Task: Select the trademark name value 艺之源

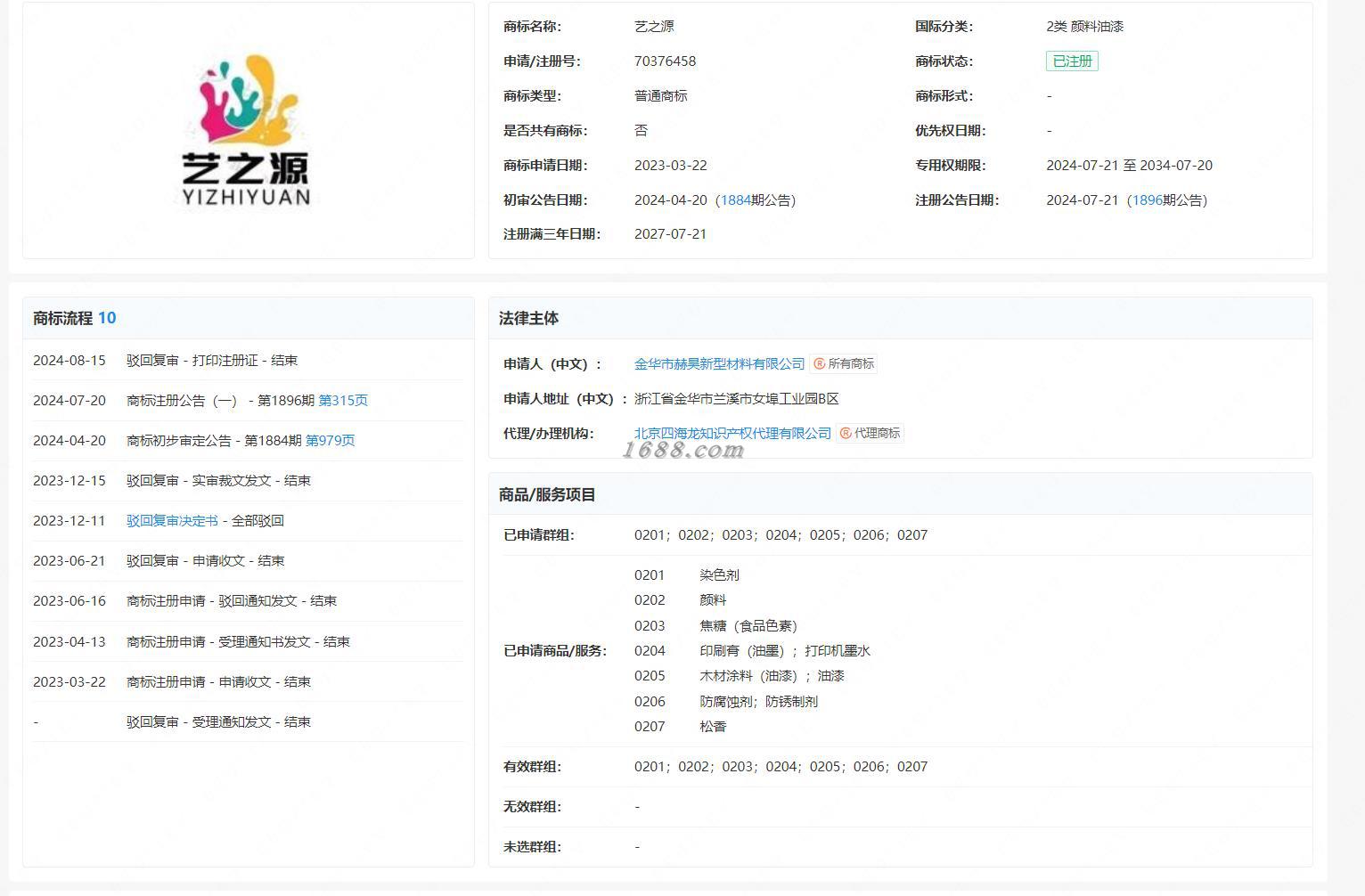Action: click(654, 27)
